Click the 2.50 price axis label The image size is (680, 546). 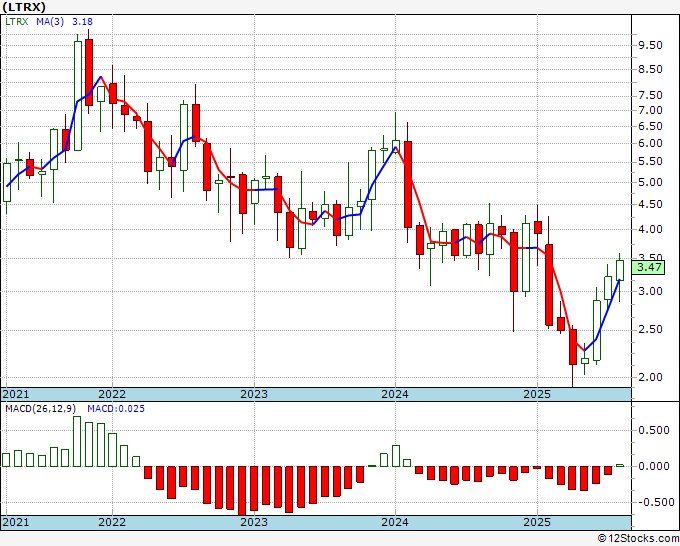click(651, 329)
